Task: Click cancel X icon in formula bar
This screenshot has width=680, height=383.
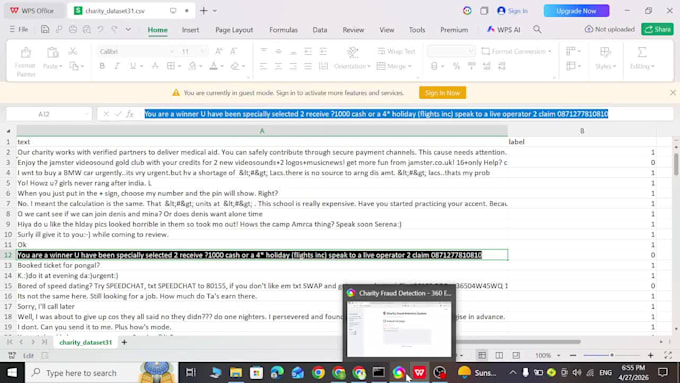Action: tap(106, 114)
